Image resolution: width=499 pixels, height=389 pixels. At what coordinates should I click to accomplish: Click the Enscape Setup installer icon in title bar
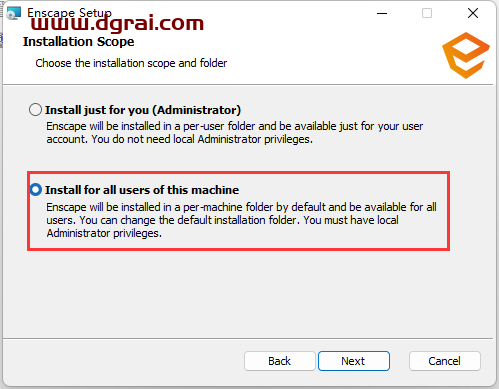[14, 13]
